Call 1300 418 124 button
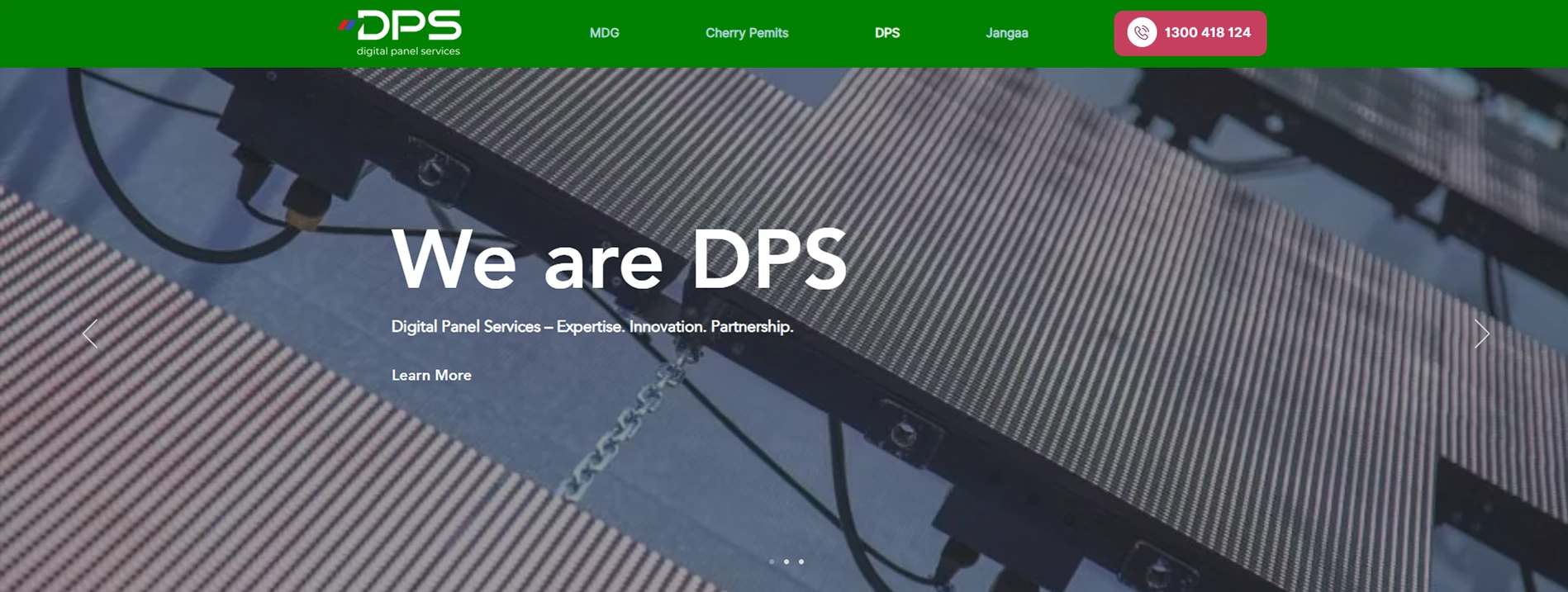The image size is (1568, 592). coord(1190,33)
